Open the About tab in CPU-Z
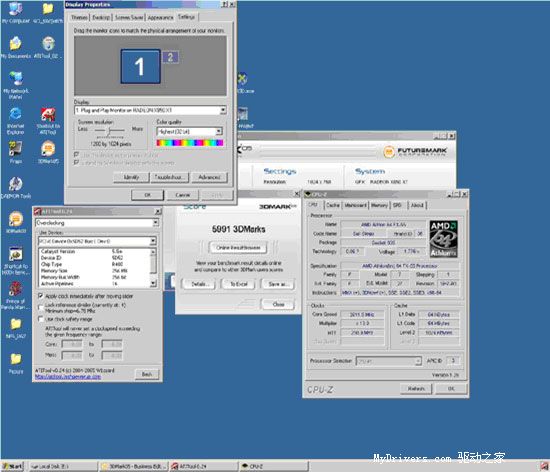 point(417,205)
